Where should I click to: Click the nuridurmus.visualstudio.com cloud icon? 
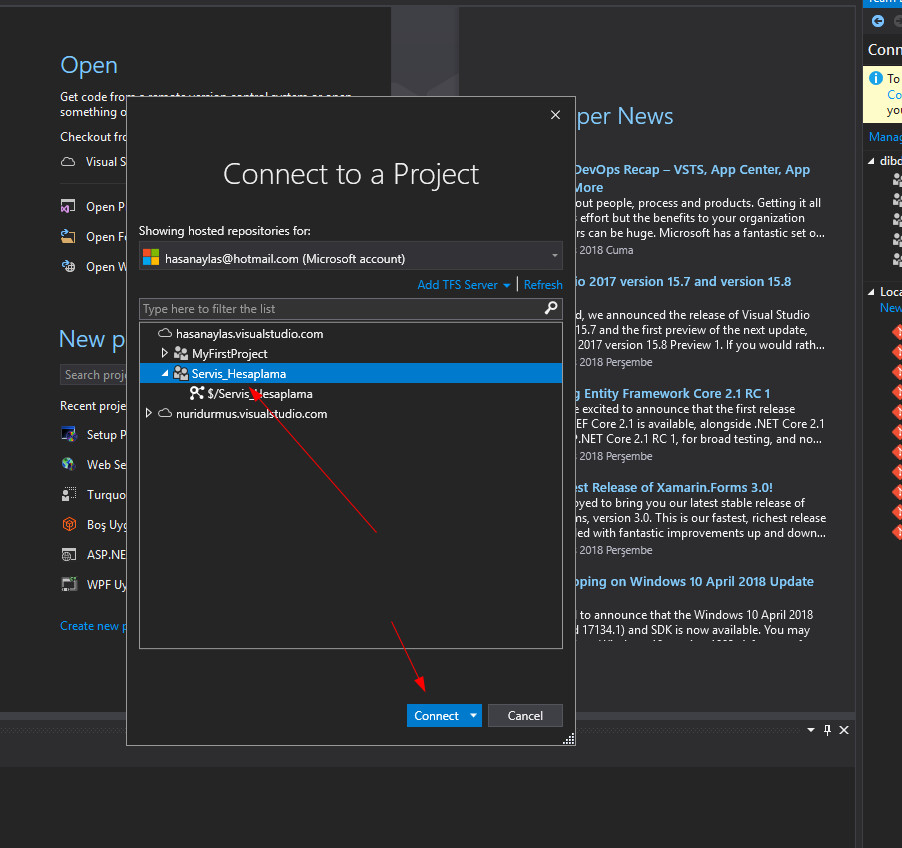165,413
